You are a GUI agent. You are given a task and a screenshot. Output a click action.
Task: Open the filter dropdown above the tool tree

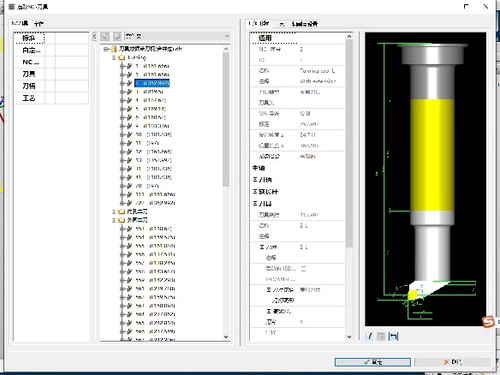point(227,36)
